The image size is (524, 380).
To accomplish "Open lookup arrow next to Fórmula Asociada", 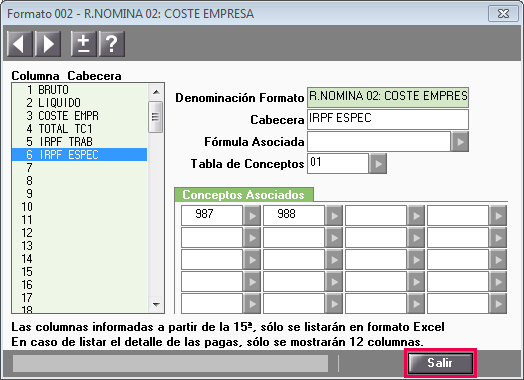I will (460, 142).
